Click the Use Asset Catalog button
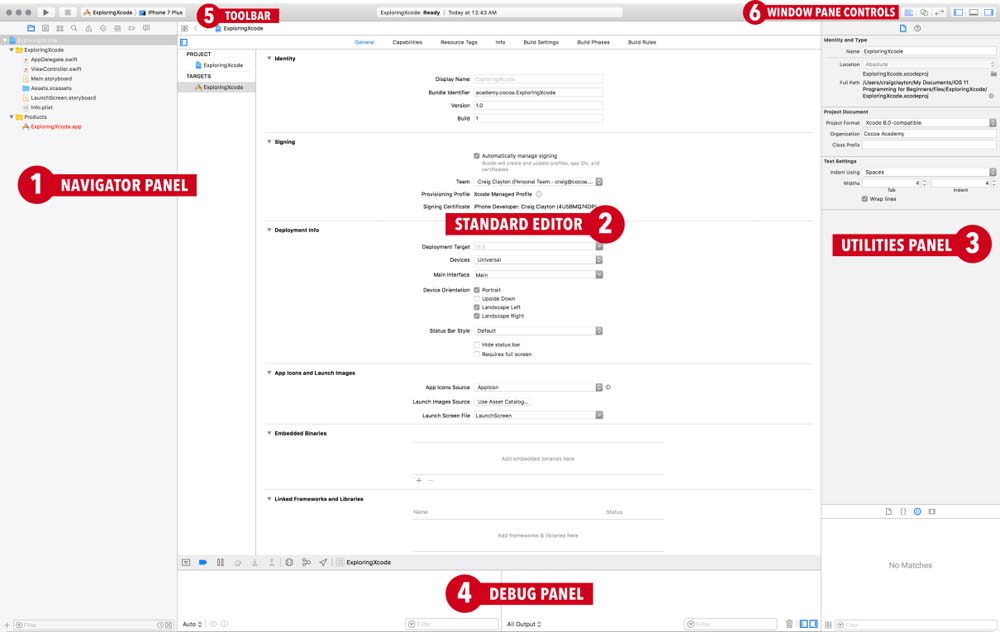The height and width of the screenshot is (632, 1000). click(x=503, y=402)
